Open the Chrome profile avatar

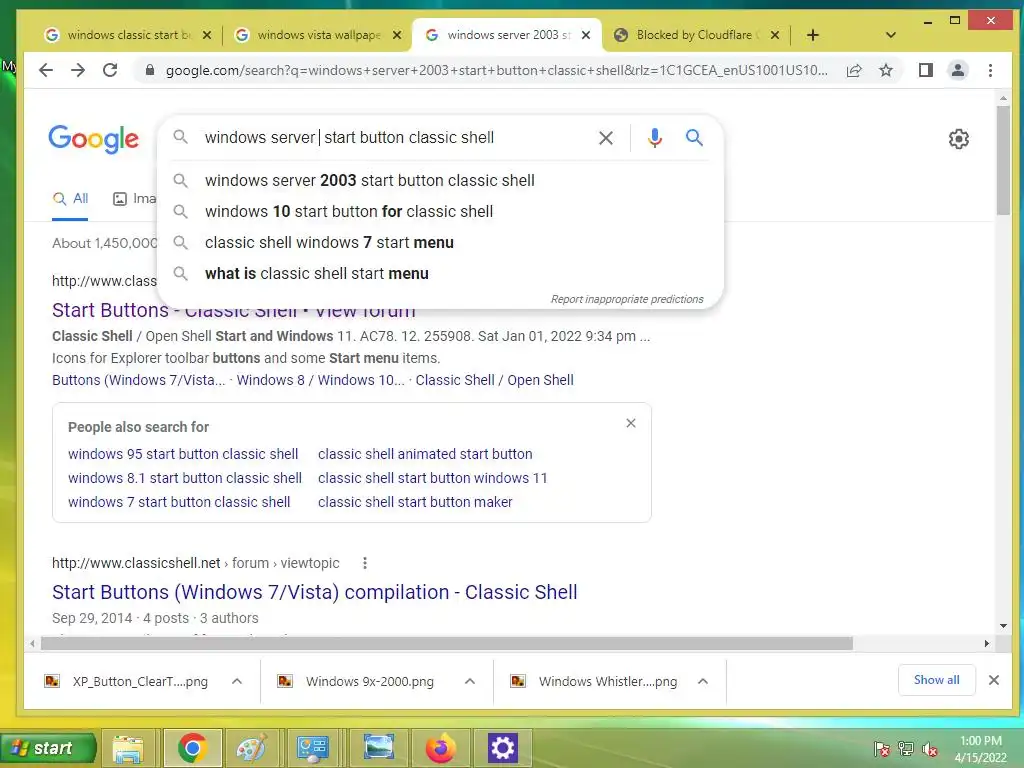(957, 70)
